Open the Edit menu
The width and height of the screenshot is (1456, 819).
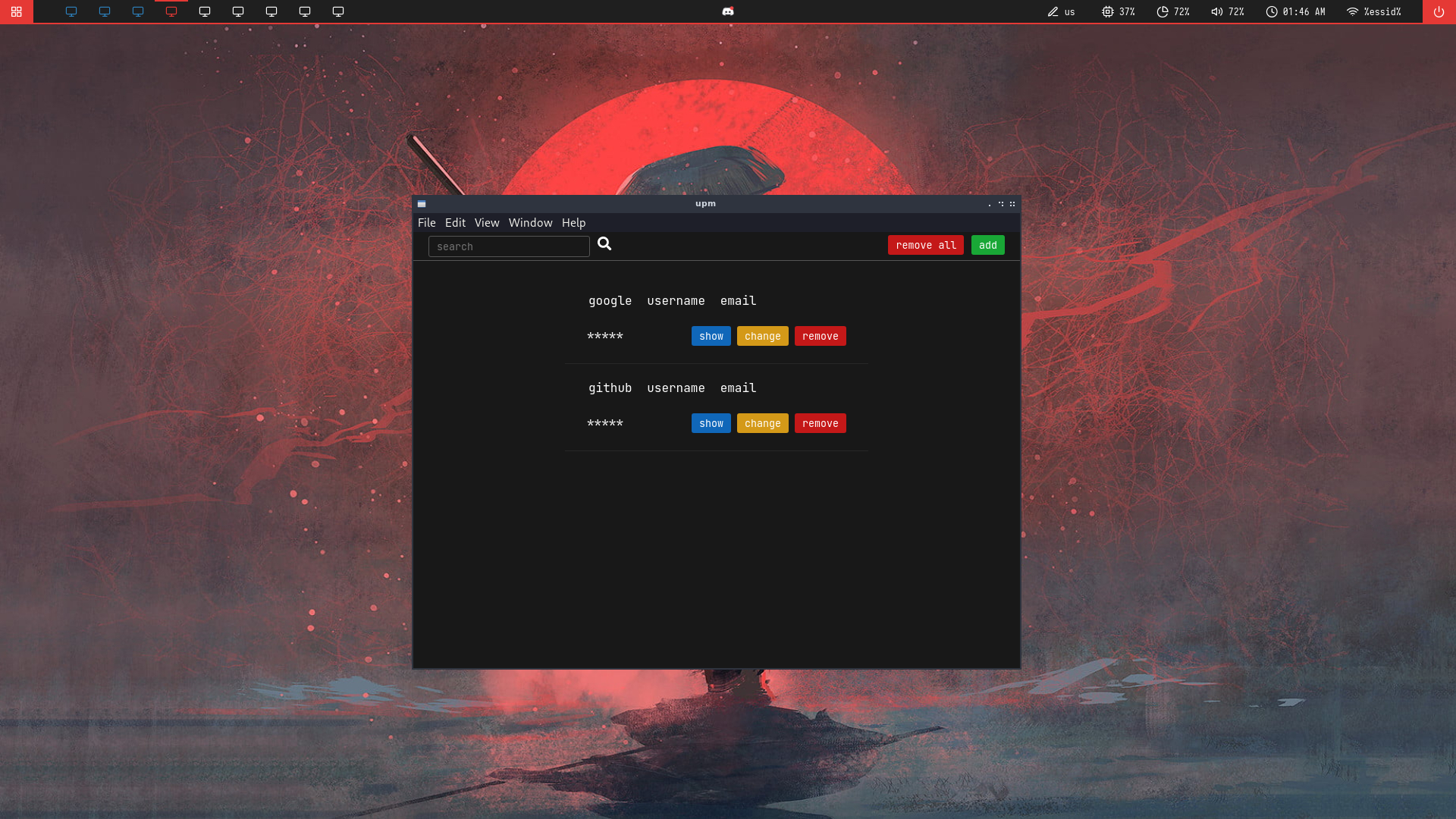point(455,222)
